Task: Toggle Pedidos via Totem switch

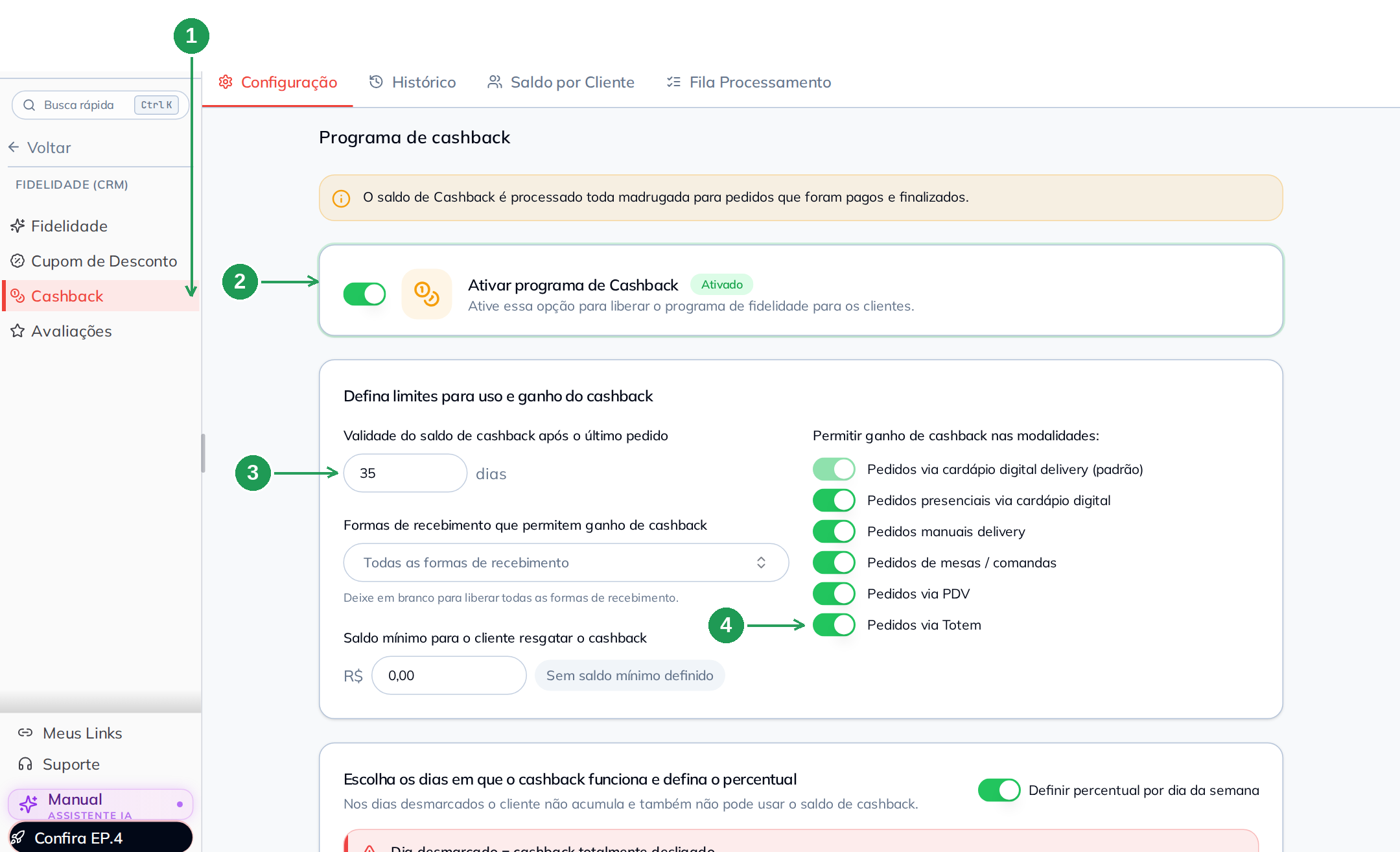Action: click(x=834, y=624)
